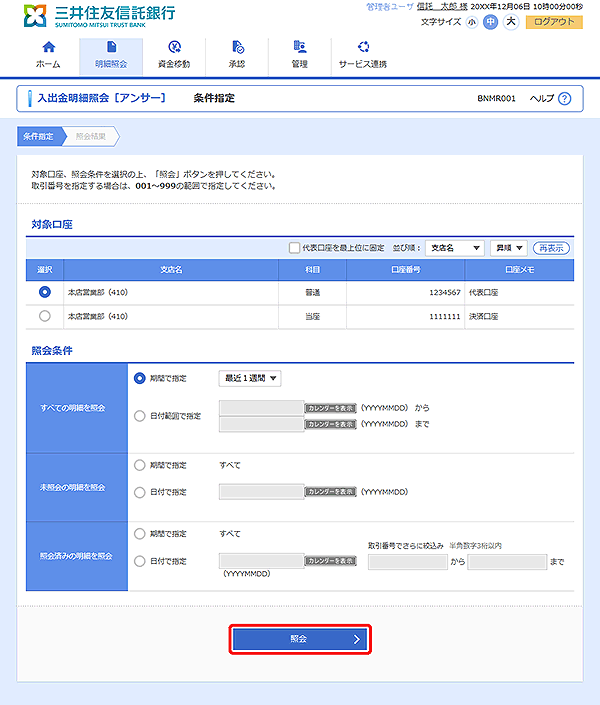Image resolution: width=600 pixels, height=705 pixels.
Task: Click ヘルプ link text
Action: point(542,98)
